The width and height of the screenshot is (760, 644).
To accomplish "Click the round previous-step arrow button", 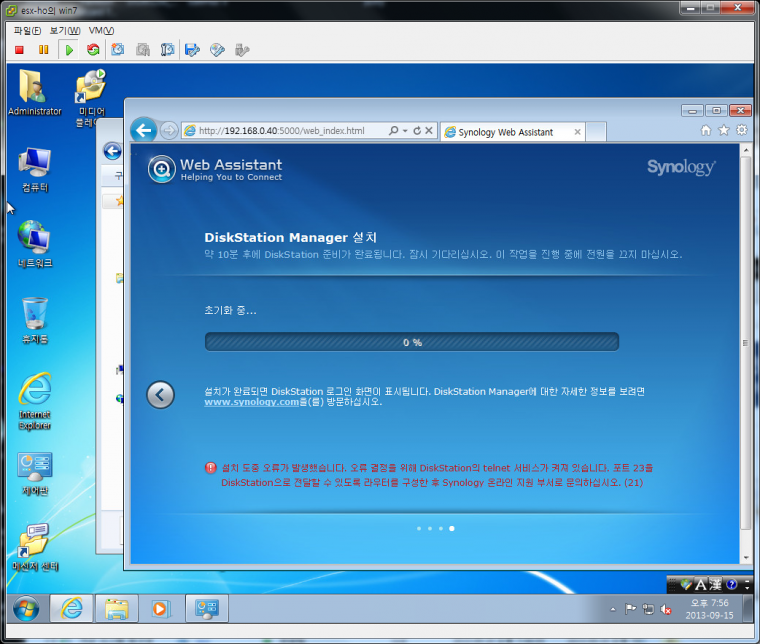I will coord(160,394).
